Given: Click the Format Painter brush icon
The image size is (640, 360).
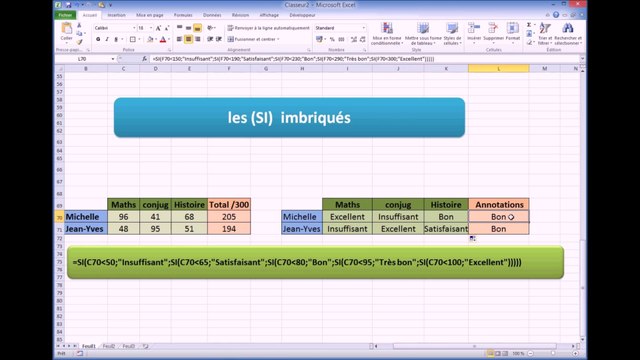Looking at the screenshot, I should (x=80, y=41).
